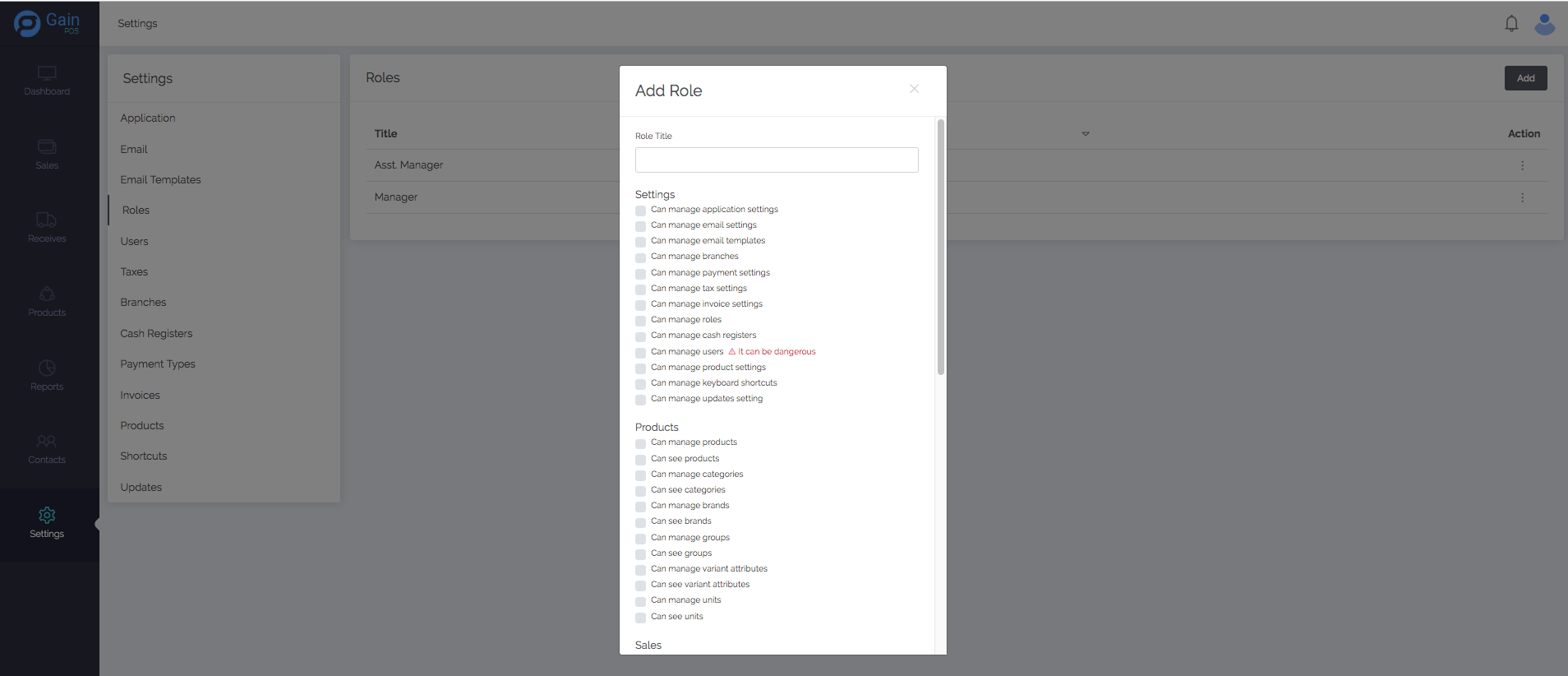
Task: Go to Sales from the sidebar icon
Action: tap(47, 147)
